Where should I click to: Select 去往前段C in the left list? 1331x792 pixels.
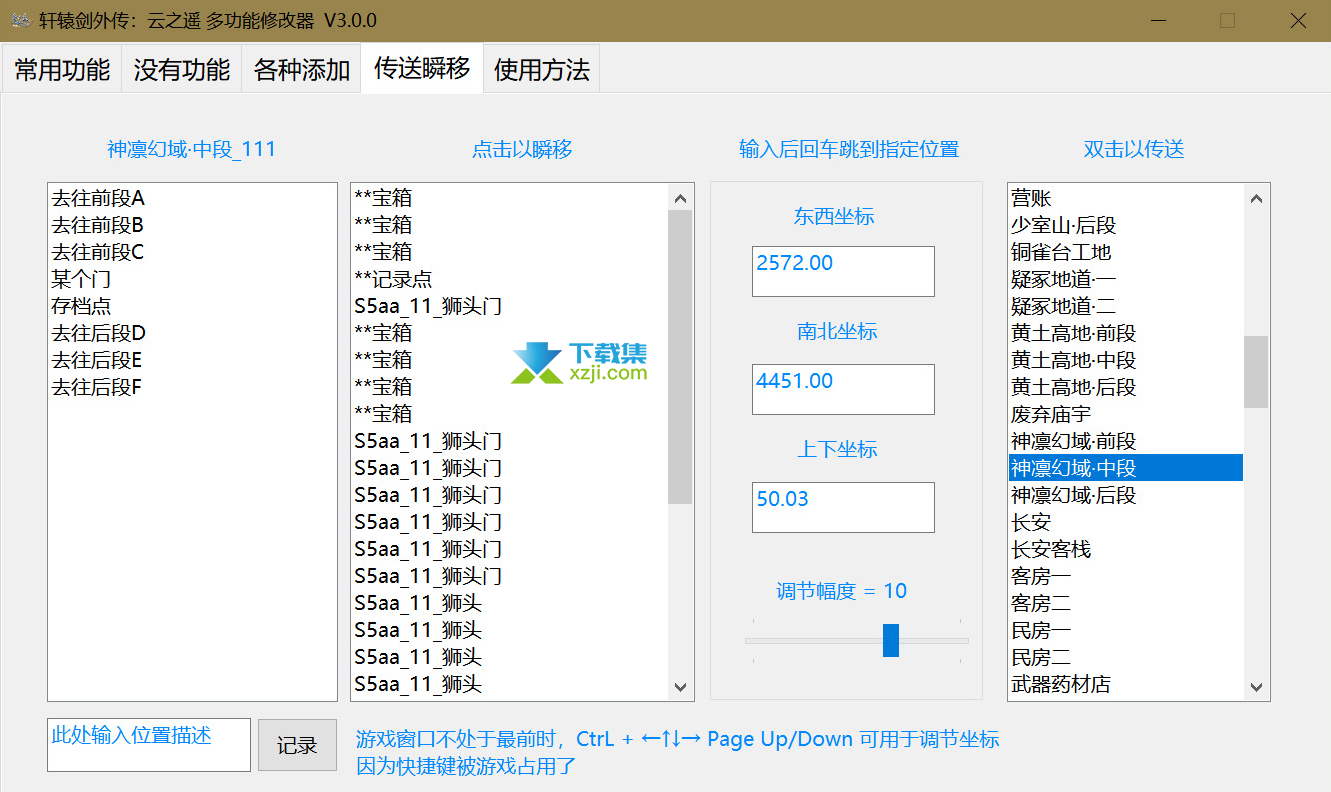point(193,252)
